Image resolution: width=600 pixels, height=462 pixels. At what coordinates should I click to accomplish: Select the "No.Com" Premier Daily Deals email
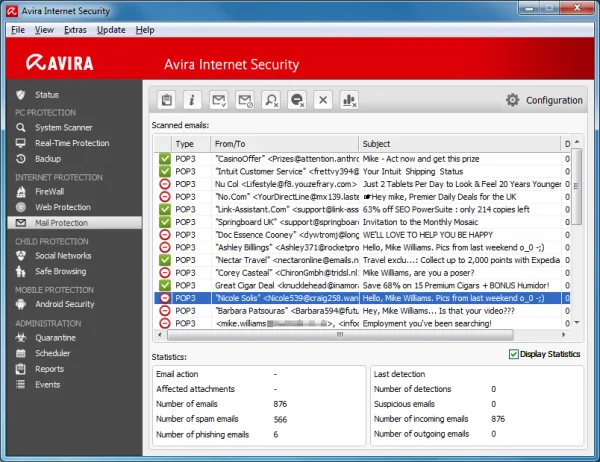coord(362,197)
